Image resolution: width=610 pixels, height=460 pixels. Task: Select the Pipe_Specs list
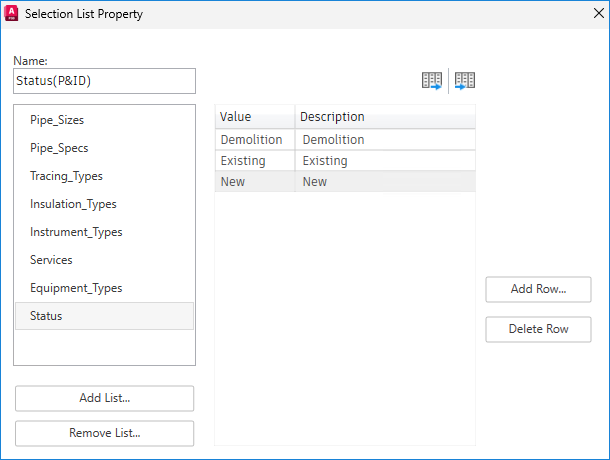59,148
